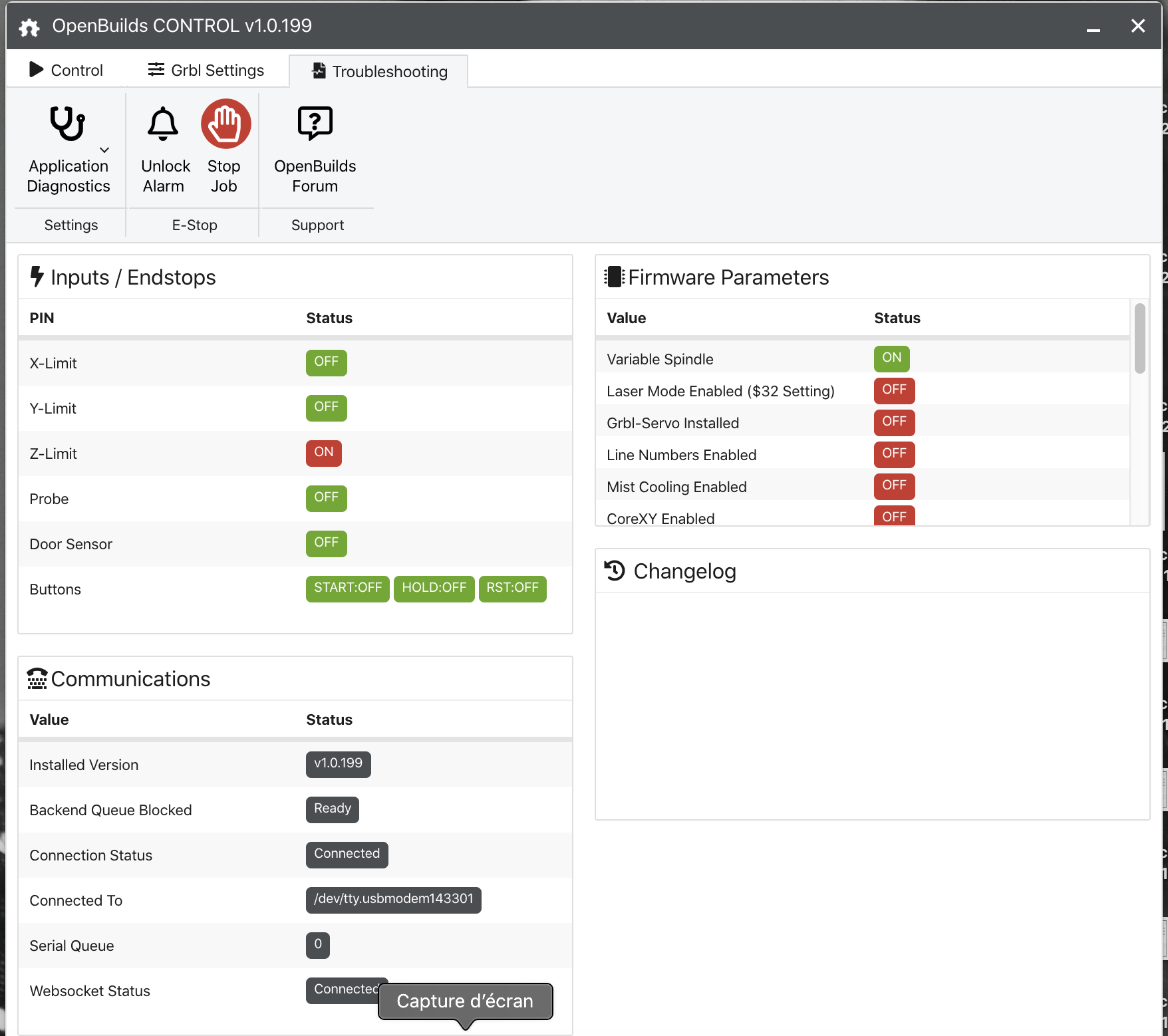Switch to the Grbl Settings tab

(206, 70)
